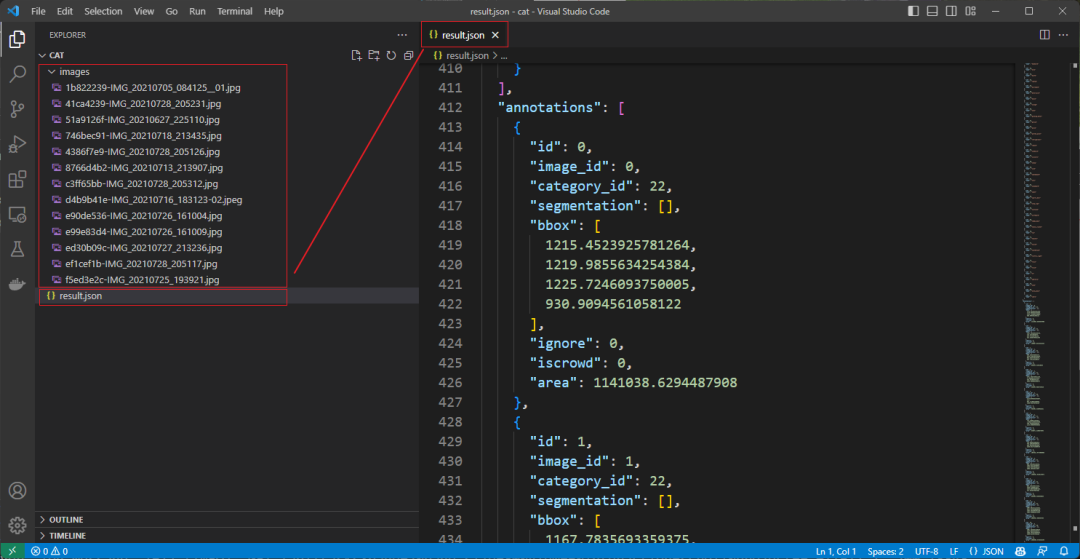Open the Edit menu
The image size is (1080, 559).
coord(65,12)
